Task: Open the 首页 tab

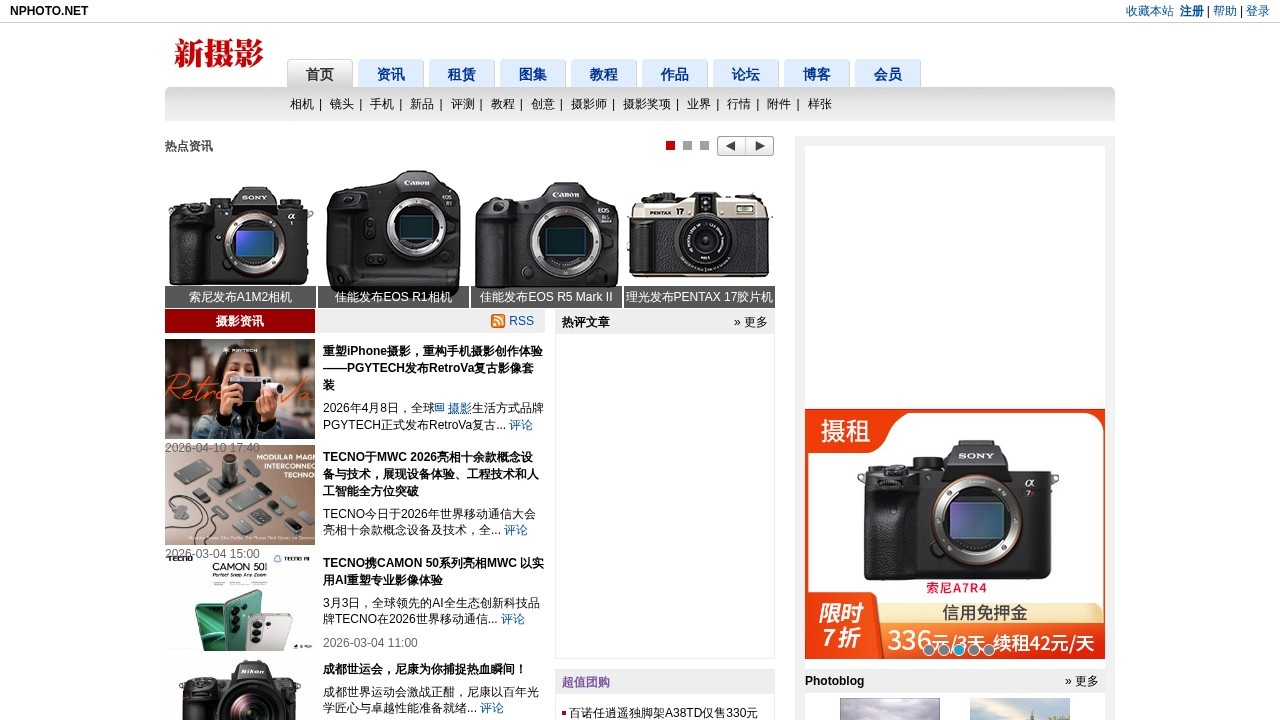Action: [320, 74]
